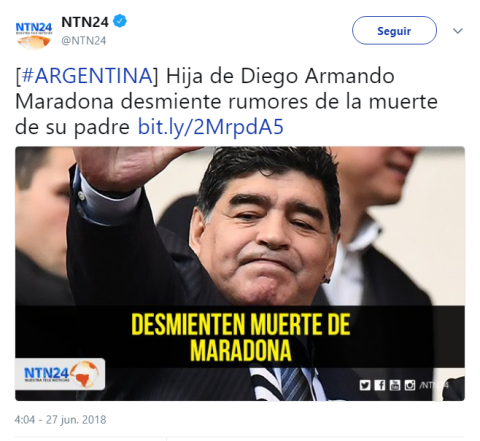480x441 pixels.
Task: Click the tweet text about Maradona's daughter
Action: (226, 102)
